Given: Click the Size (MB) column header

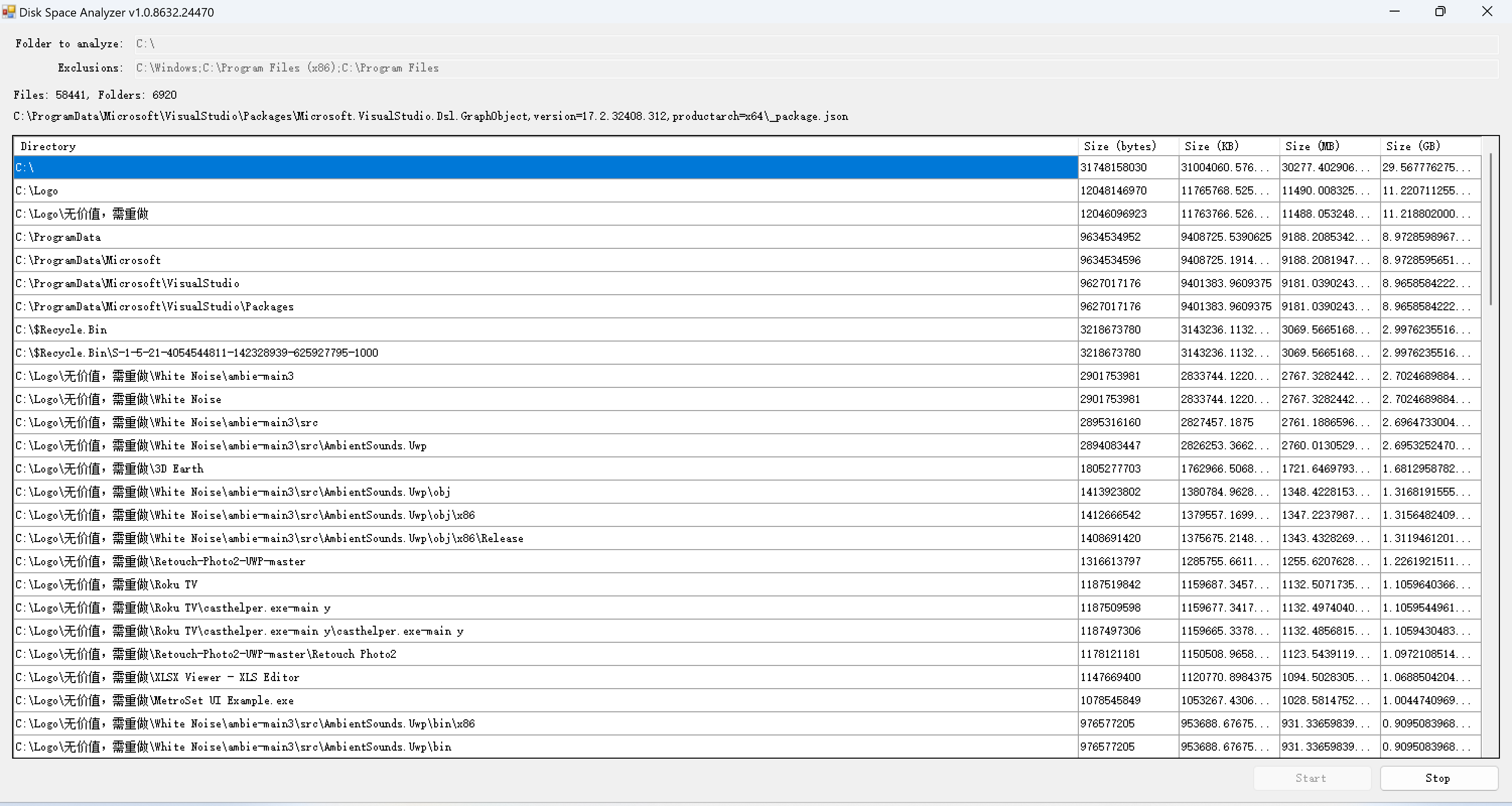Looking at the screenshot, I should [1330, 146].
